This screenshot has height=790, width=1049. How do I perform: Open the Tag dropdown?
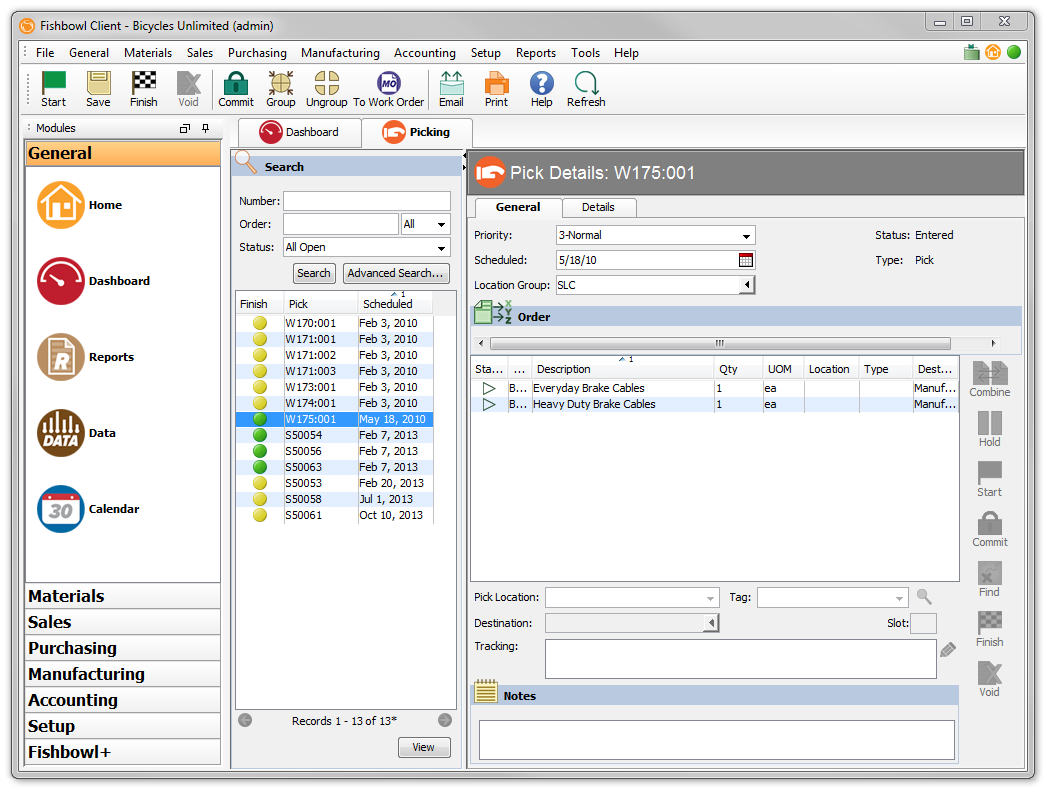tap(899, 598)
